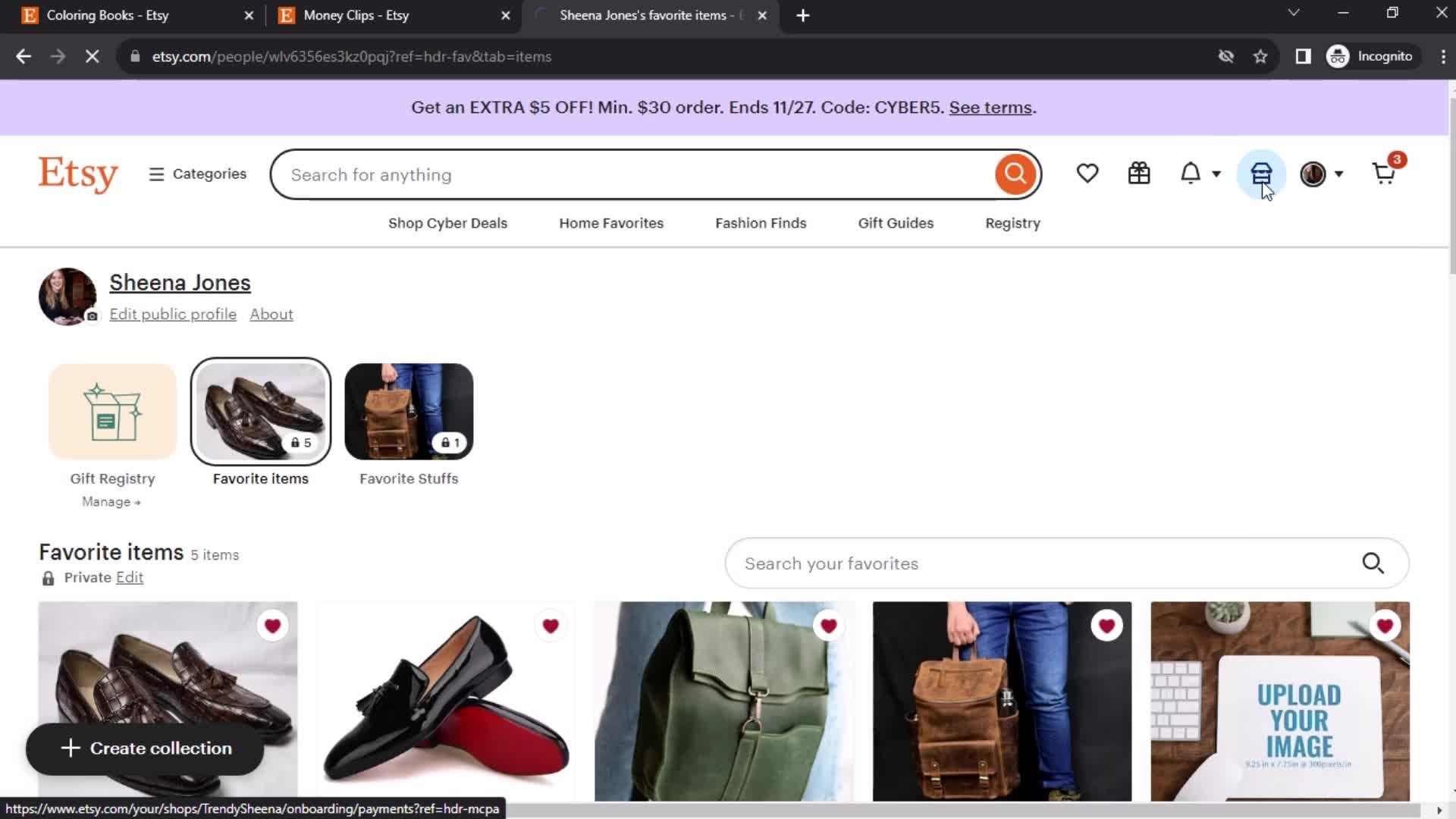Click inside the Search your favorites field
The height and width of the screenshot is (819, 1456).
(x=910, y=563)
